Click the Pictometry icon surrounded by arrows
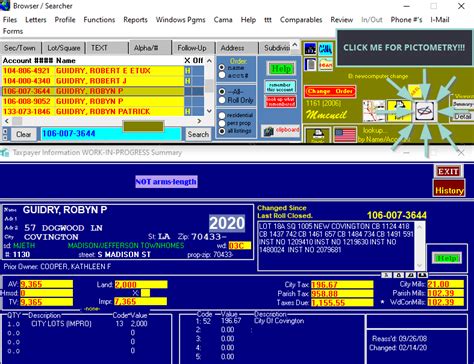 coord(425,111)
